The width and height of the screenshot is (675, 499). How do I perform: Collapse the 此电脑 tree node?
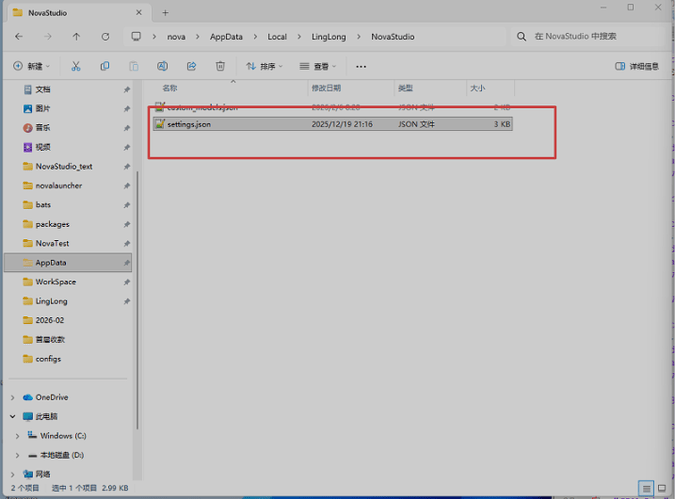pyautogui.click(x=12, y=416)
